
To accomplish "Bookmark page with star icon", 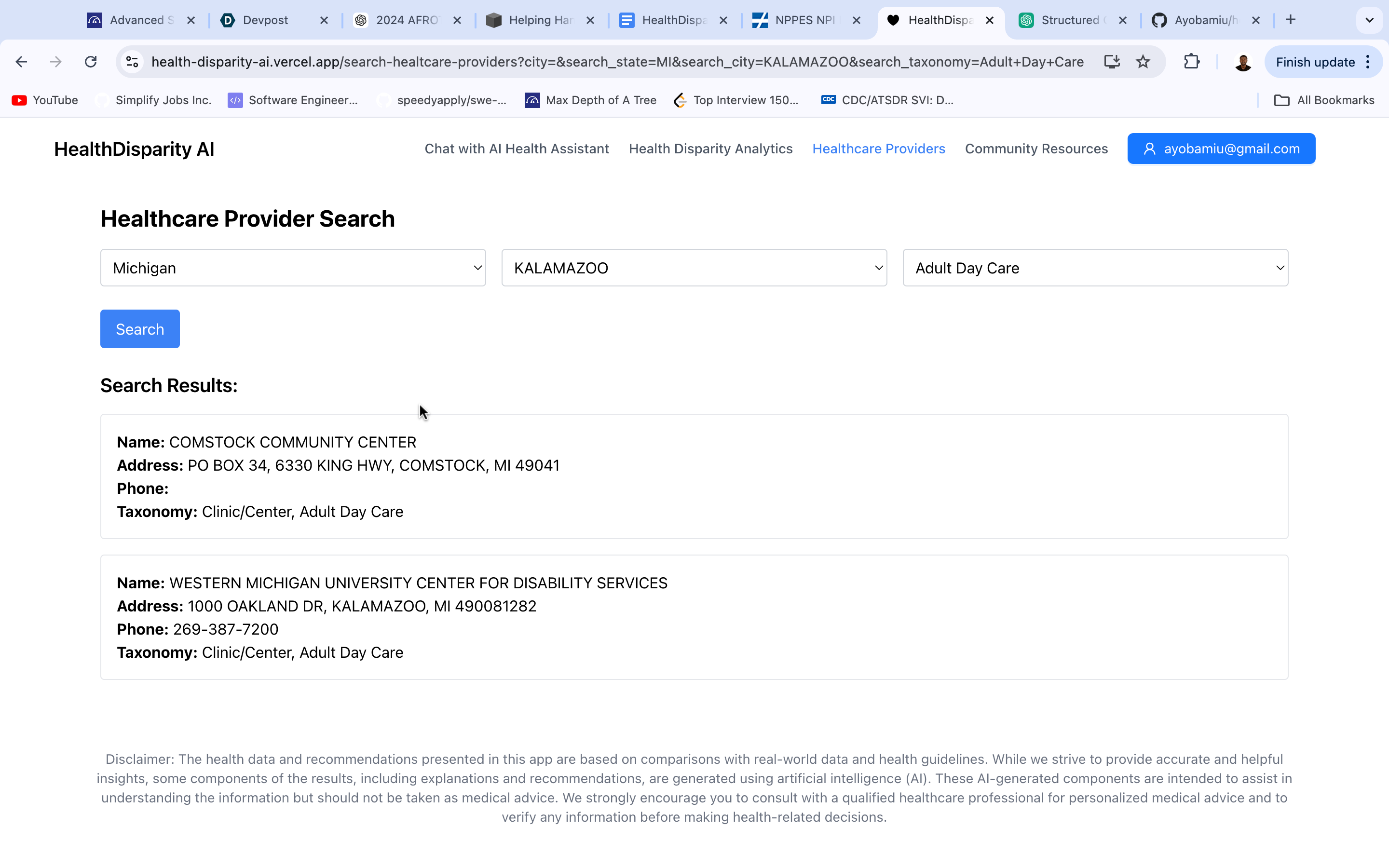I will coord(1143,62).
